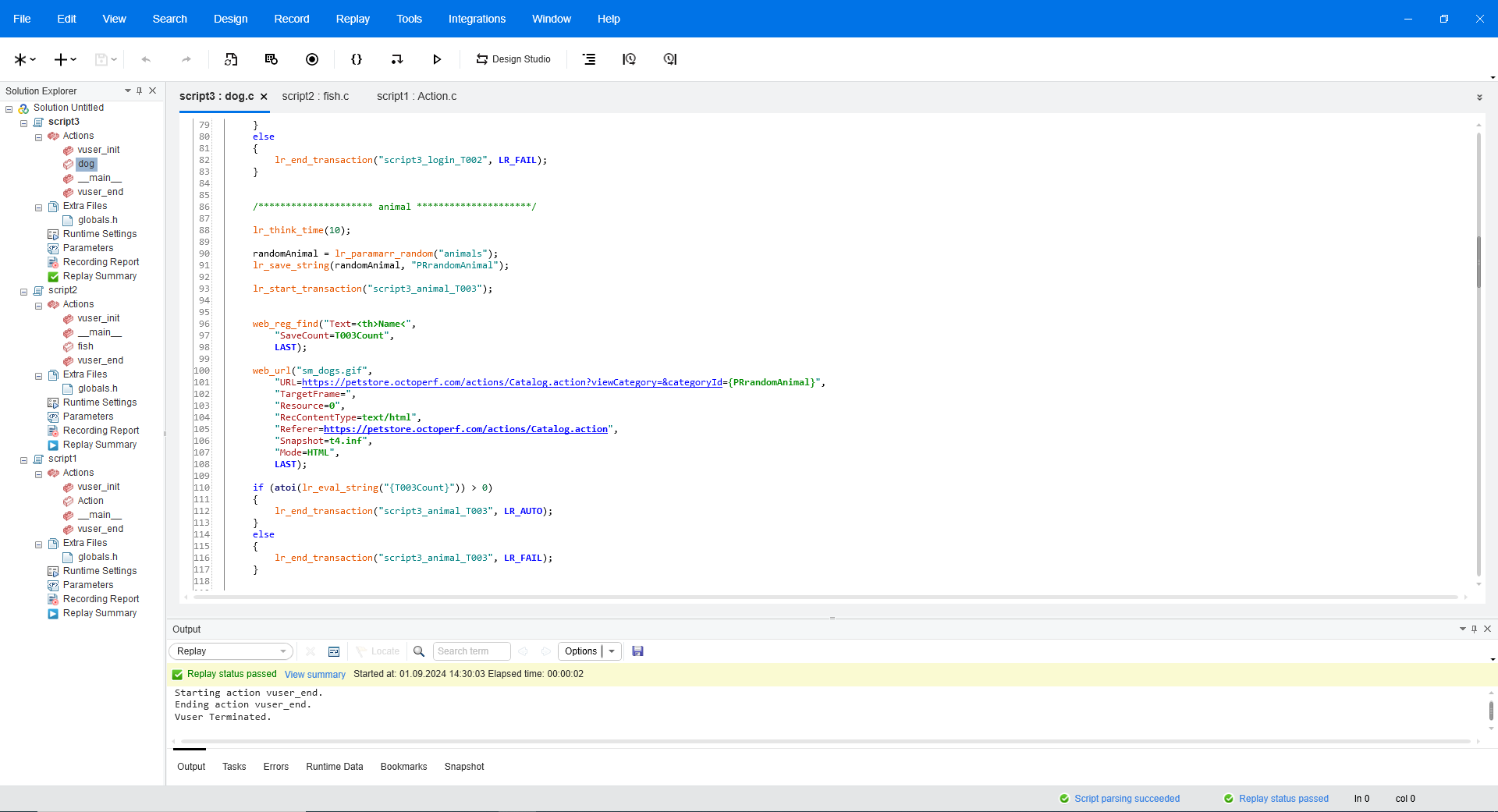1498x812 pixels.
Task: Pin the Output panel
Action: click(x=1474, y=629)
